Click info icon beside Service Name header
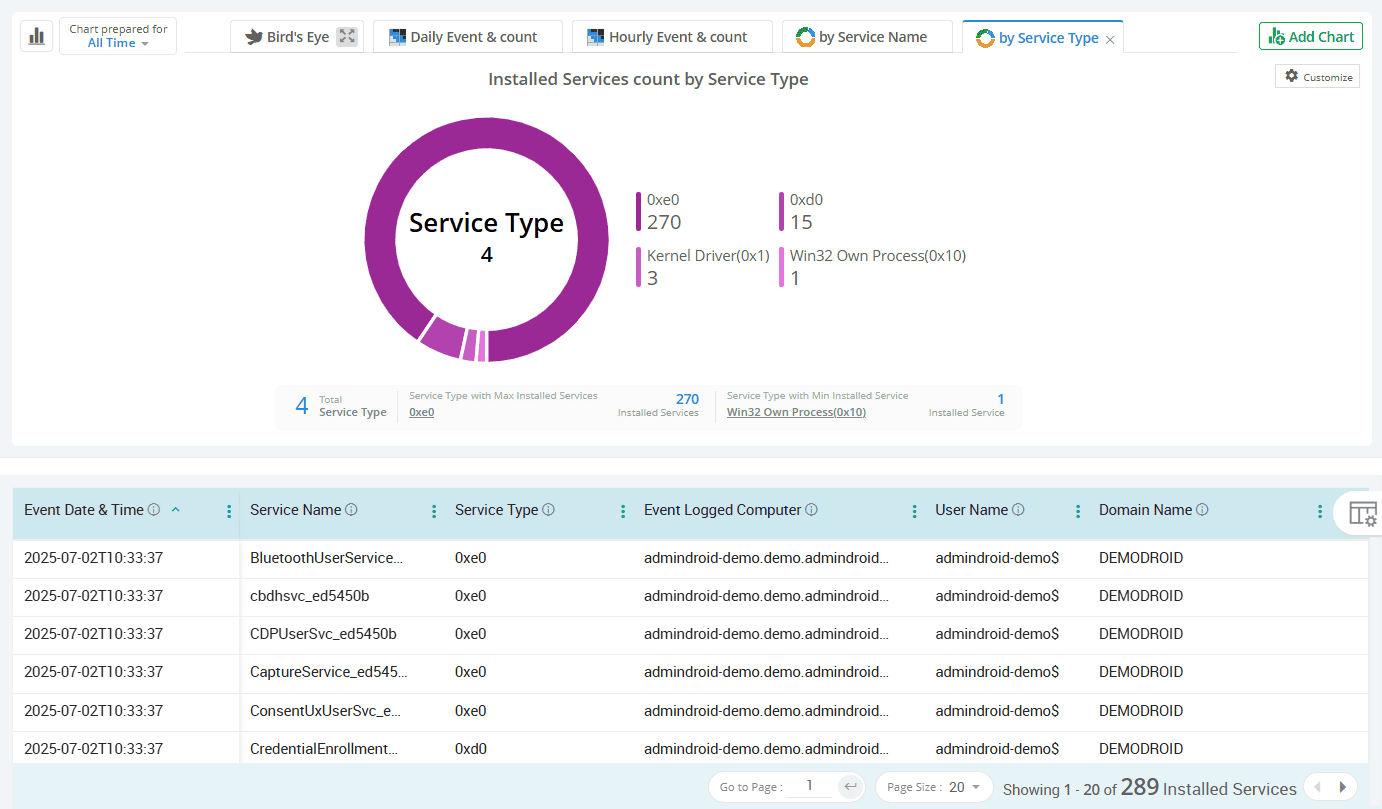The width and height of the screenshot is (1382, 809). coord(351,510)
